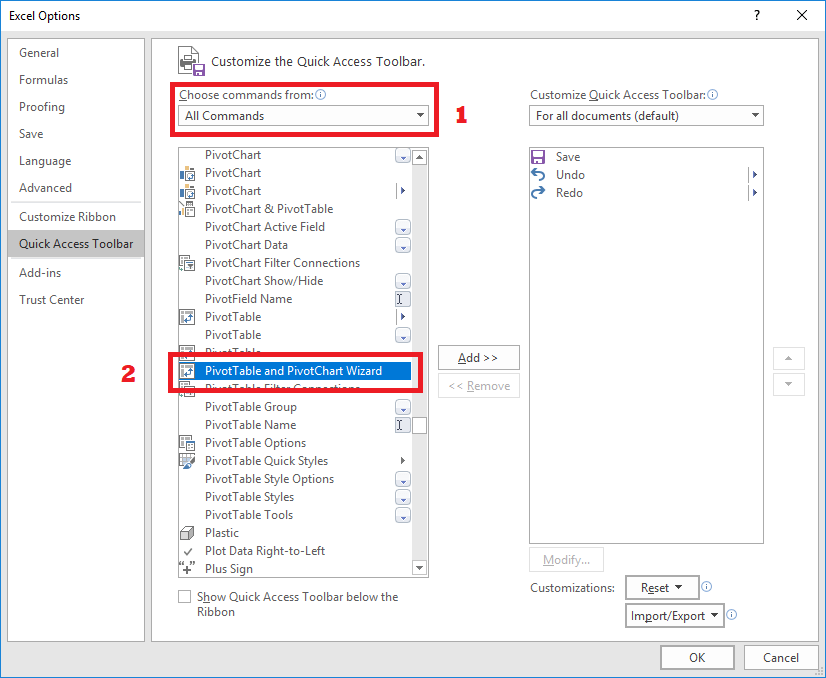Confirm with the OK button
This screenshot has width=826, height=678.
697,657
